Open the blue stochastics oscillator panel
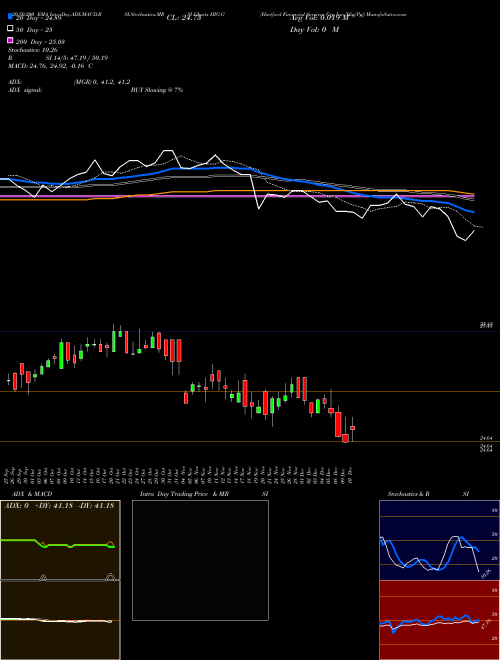This screenshot has height=660, width=500. point(439,540)
